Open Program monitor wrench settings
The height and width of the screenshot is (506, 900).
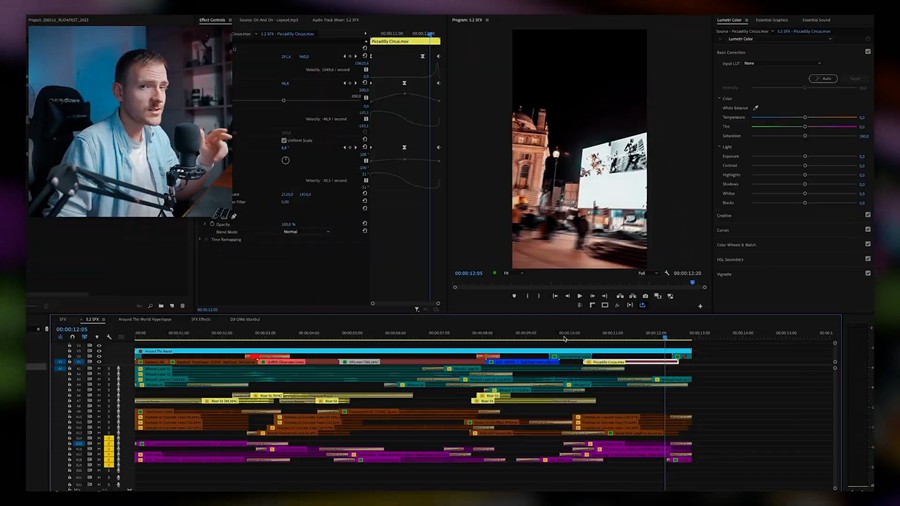click(x=667, y=273)
